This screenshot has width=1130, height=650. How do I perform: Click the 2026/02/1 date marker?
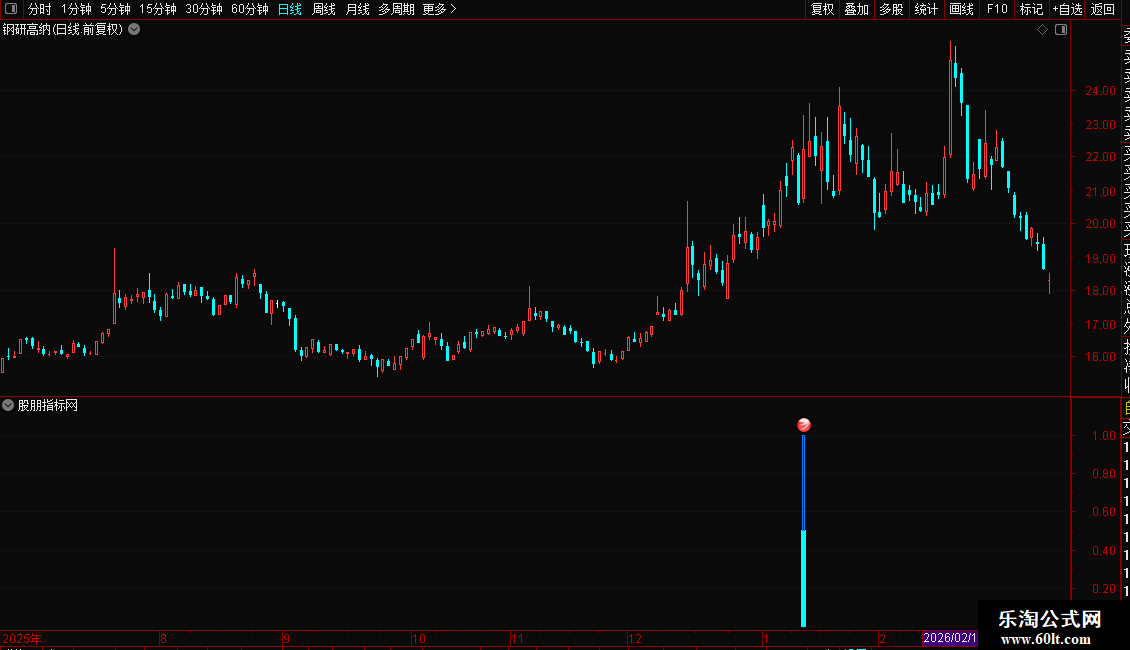(x=950, y=638)
